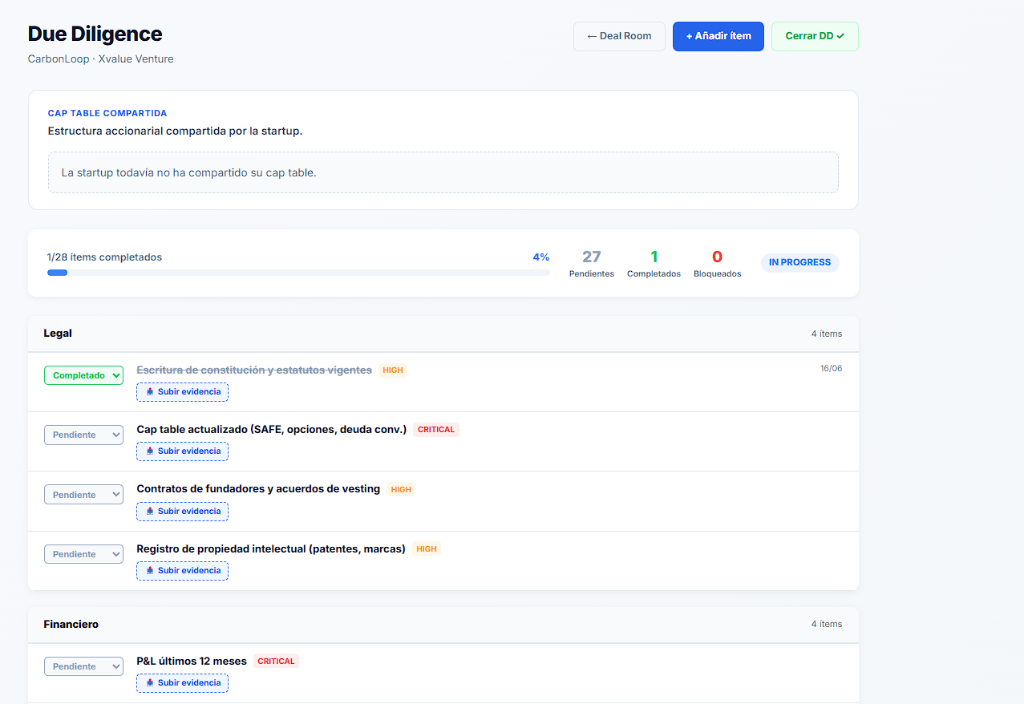Click the Legal section header
The image size is (1024, 704).
pos(443,334)
